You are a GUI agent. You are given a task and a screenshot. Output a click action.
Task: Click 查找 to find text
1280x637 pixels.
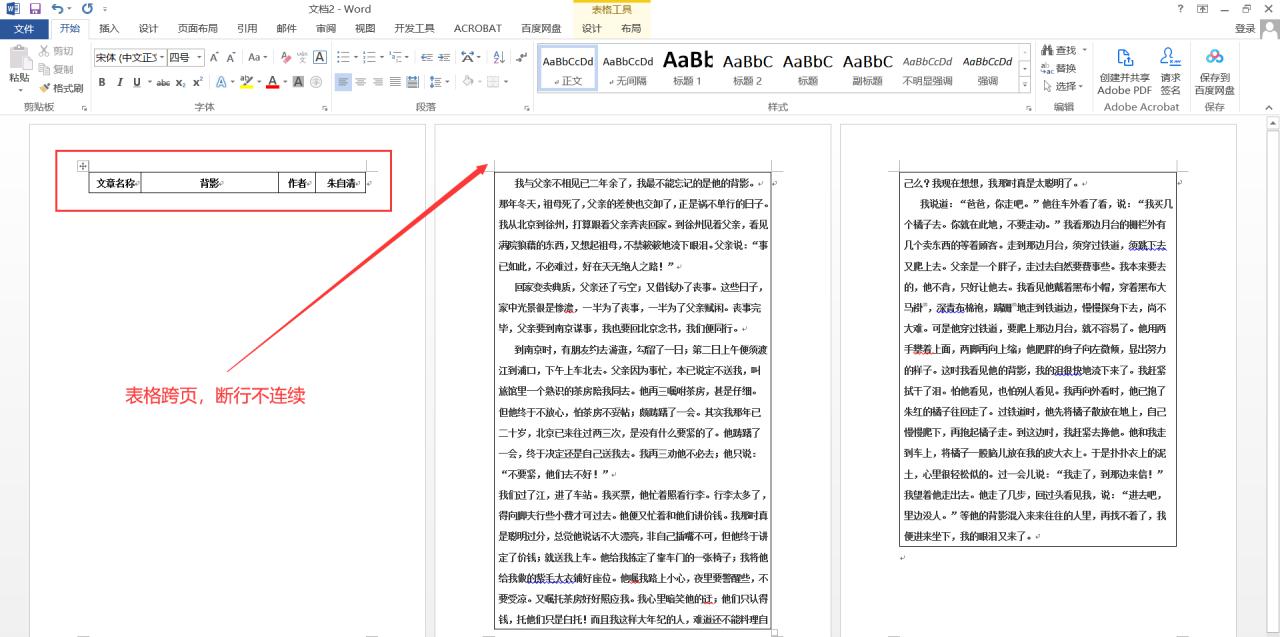click(1059, 50)
